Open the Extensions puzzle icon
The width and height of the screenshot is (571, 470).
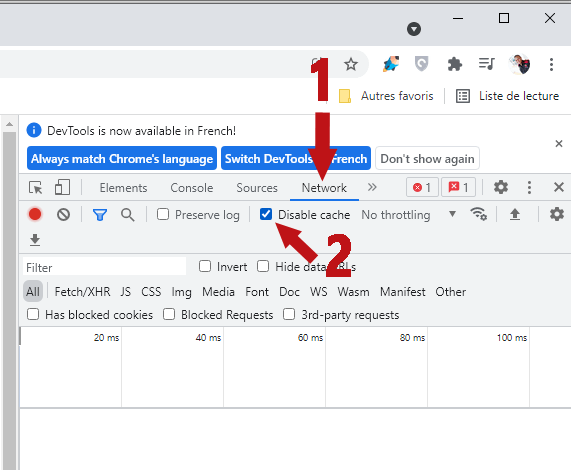(454, 64)
